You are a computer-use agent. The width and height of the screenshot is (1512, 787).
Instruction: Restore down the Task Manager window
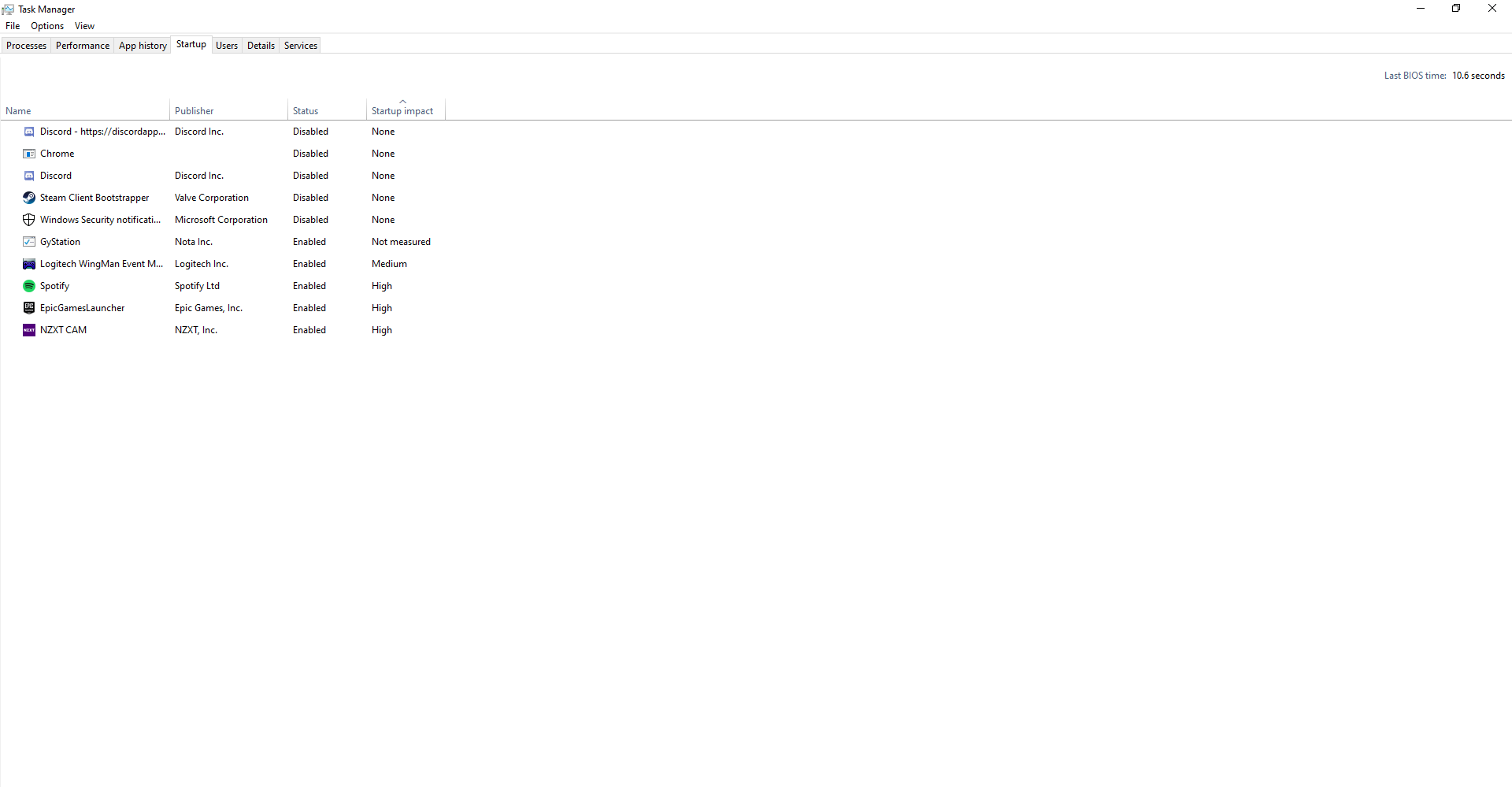[1456, 9]
